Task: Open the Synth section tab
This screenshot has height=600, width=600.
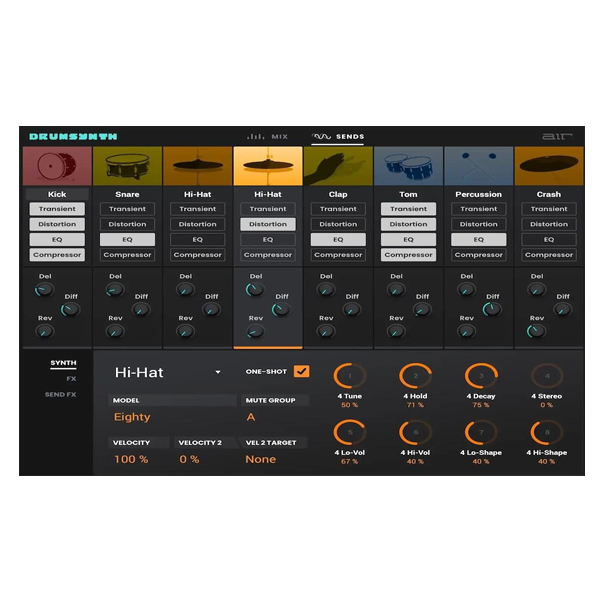Action: [64, 363]
